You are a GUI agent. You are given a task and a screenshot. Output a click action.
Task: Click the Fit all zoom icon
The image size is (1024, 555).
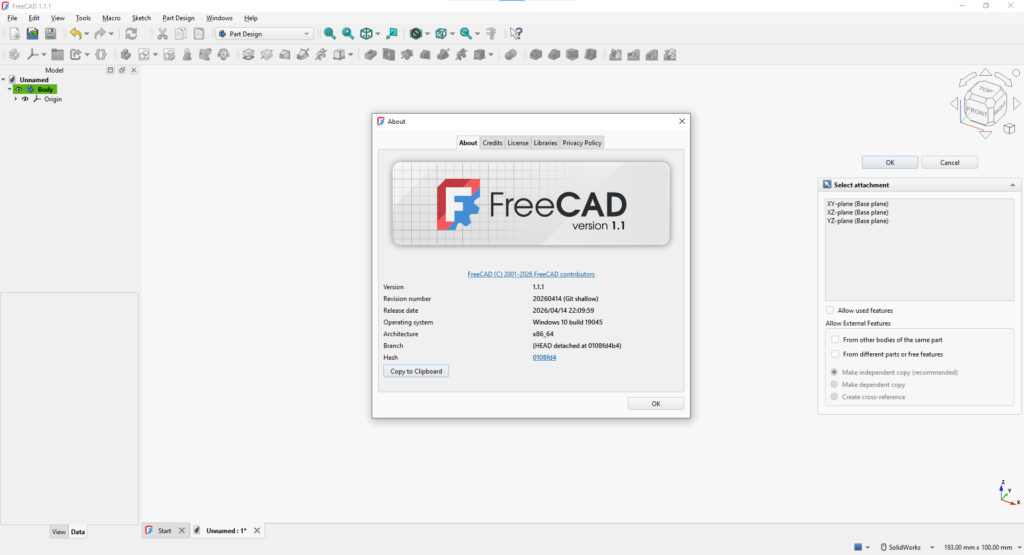(x=330, y=34)
